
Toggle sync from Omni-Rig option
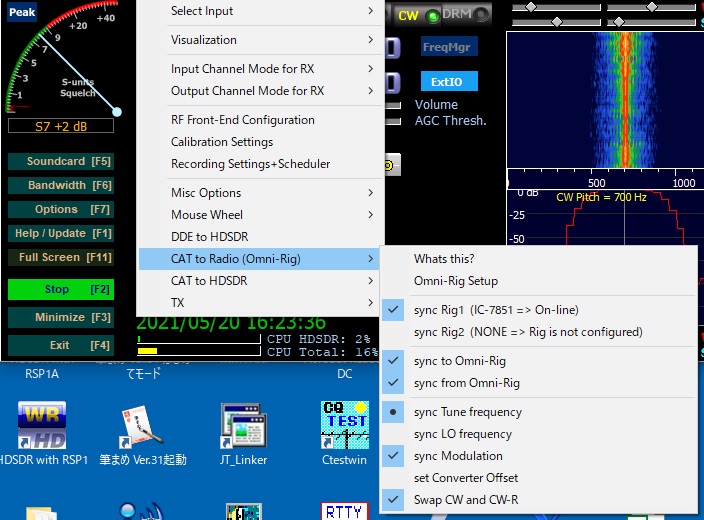click(x=539, y=383)
